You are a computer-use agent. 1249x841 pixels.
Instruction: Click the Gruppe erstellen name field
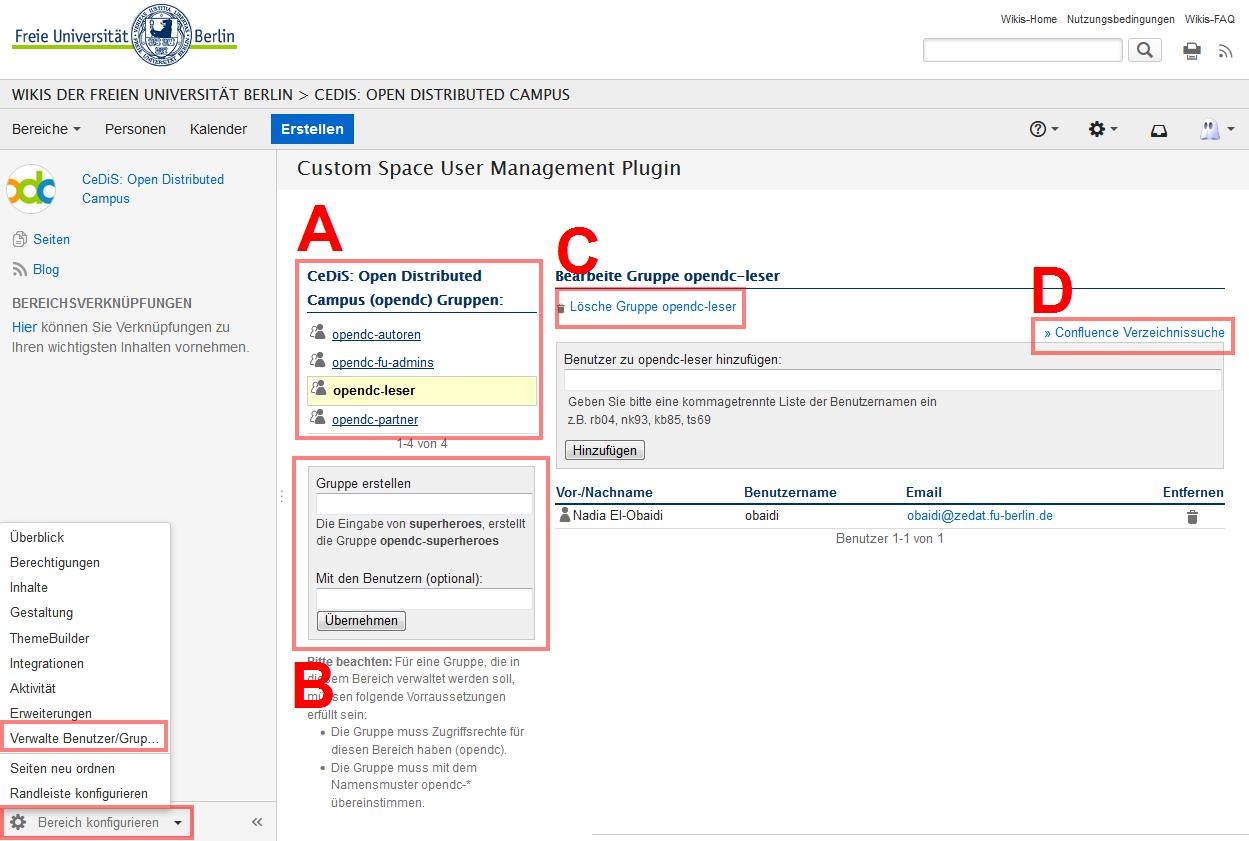[x=424, y=503]
